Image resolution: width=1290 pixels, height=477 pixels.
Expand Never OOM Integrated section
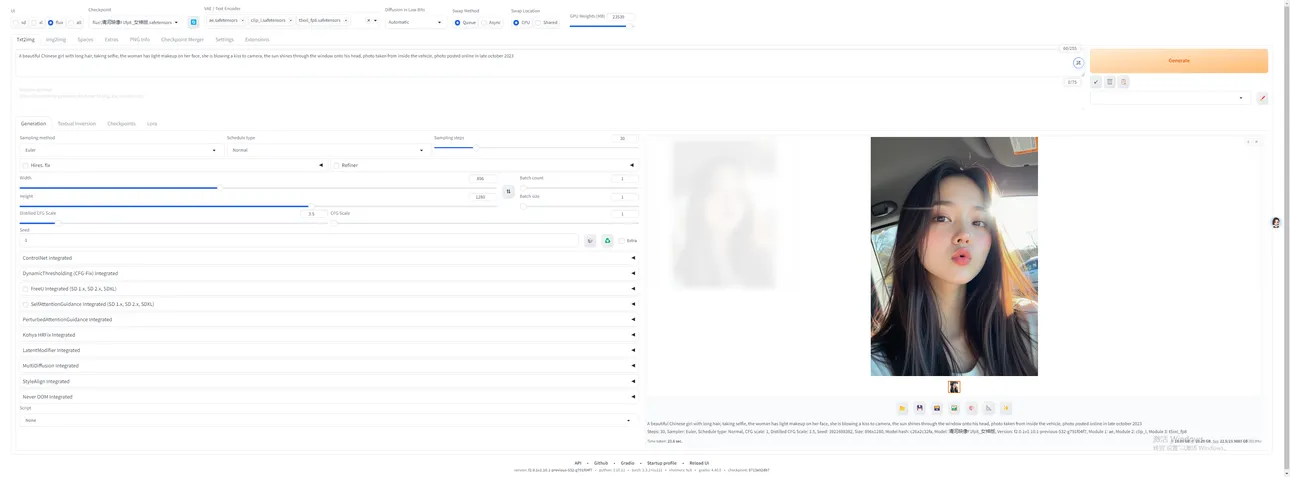(327, 397)
